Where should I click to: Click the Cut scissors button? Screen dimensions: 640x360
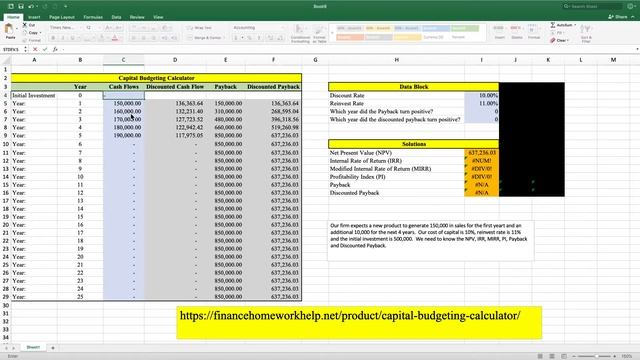[x=29, y=25]
